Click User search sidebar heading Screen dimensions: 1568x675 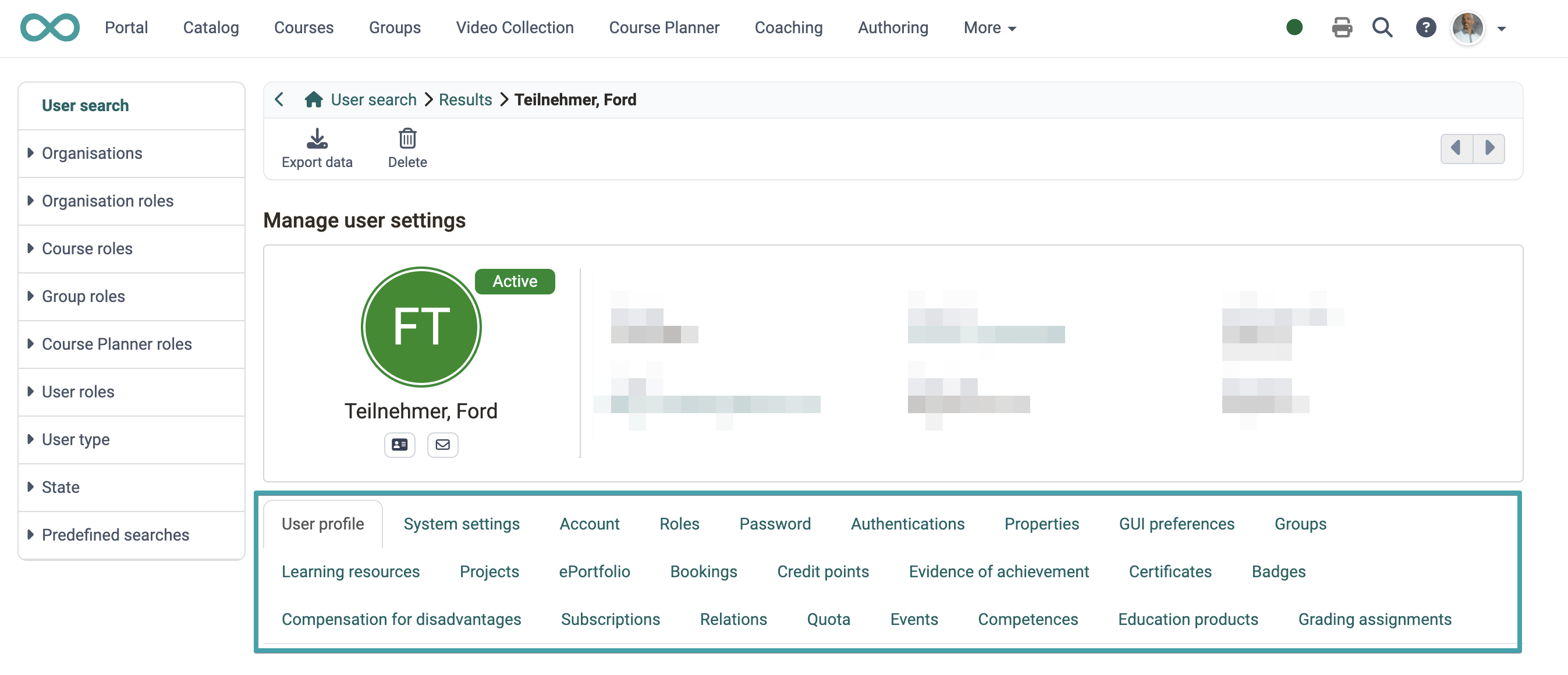coord(85,105)
